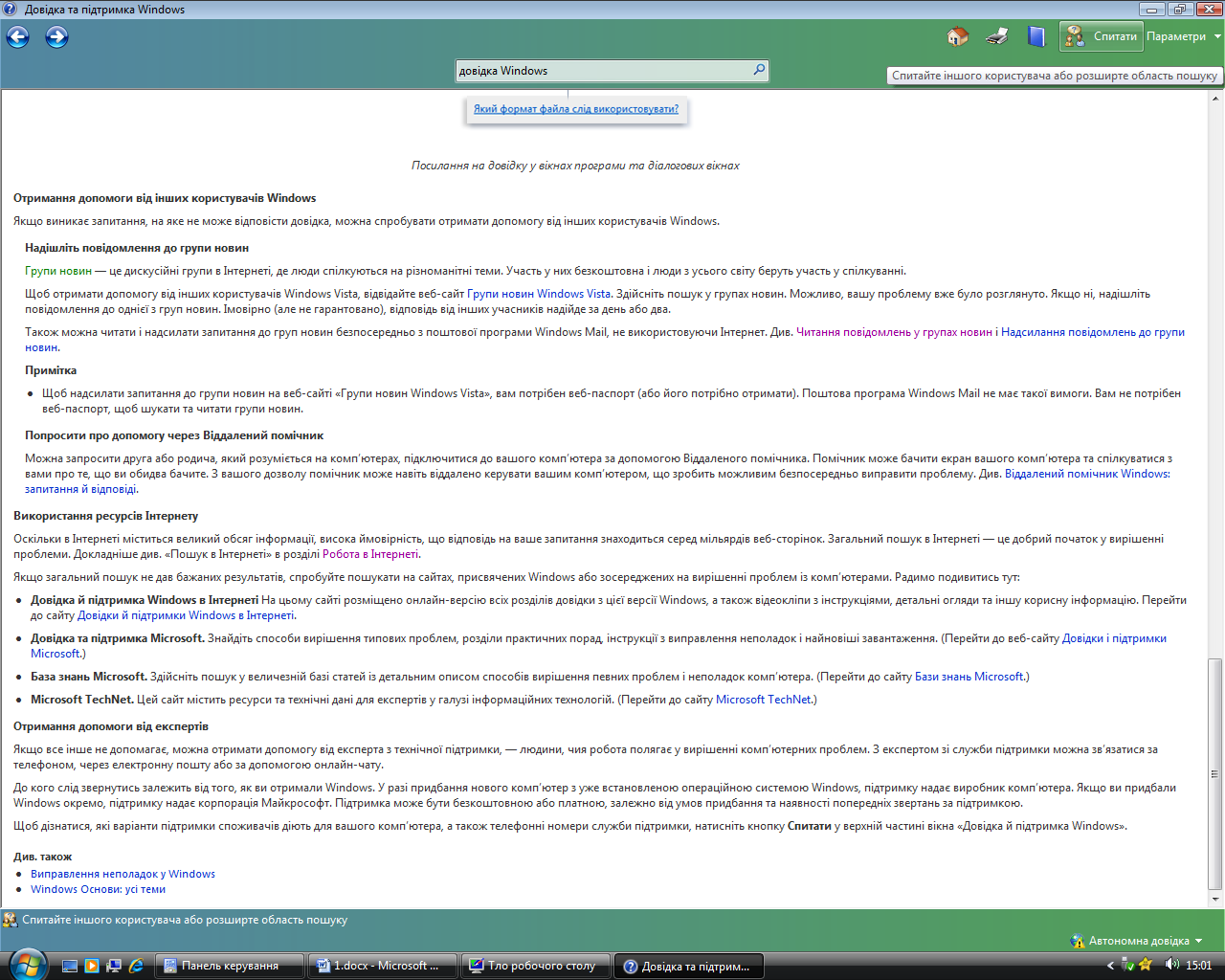1225x980 pixels.
Task: Switch to '1.docx - Microsoft' taskbar button
Action: [x=383, y=966]
